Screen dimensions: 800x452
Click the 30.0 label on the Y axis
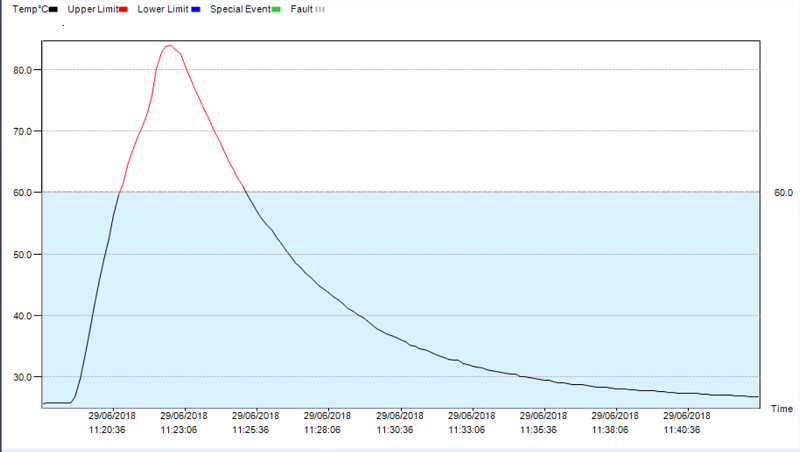(x=21, y=377)
